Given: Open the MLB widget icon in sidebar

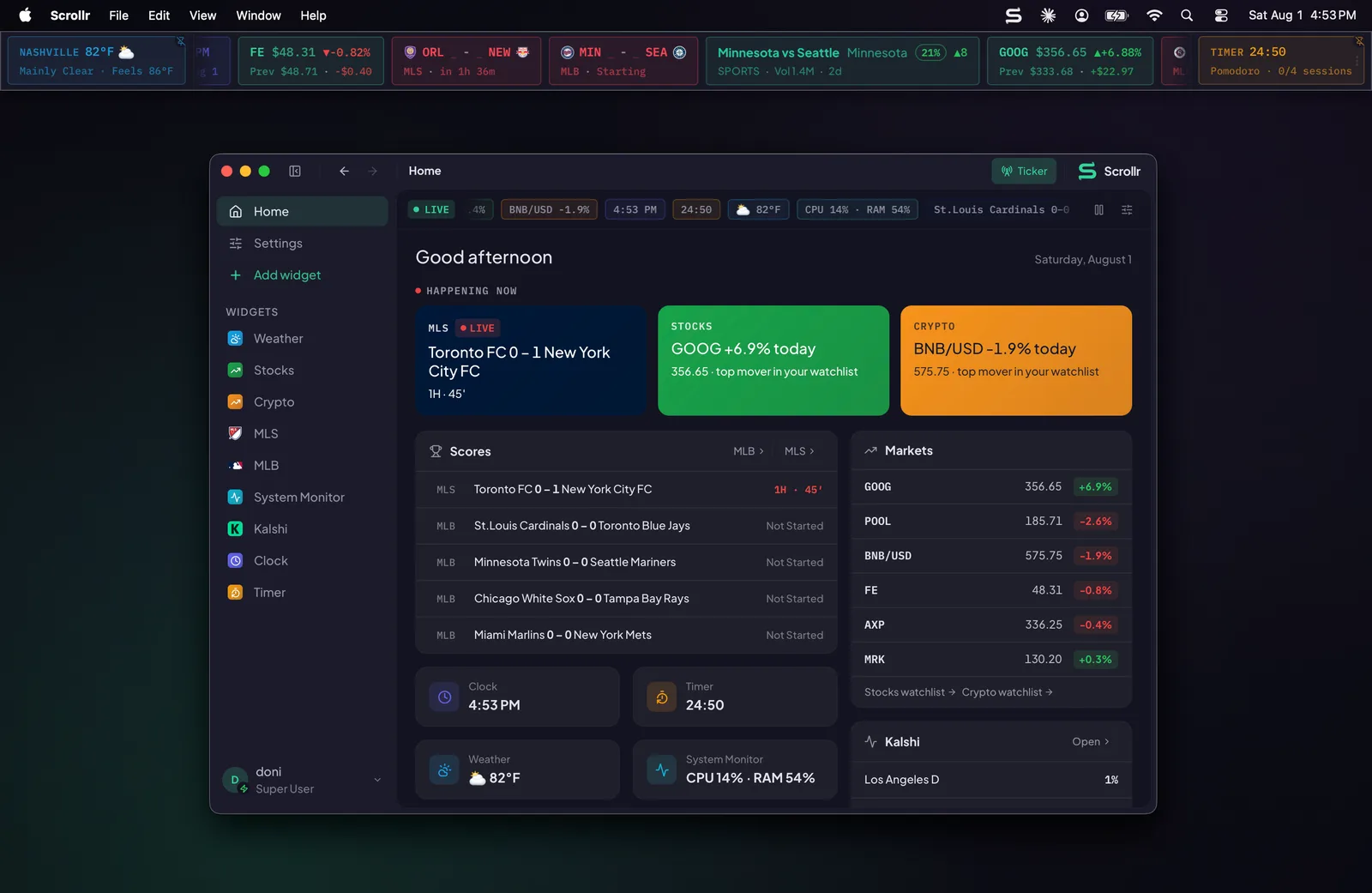Looking at the screenshot, I should coord(235,466).
